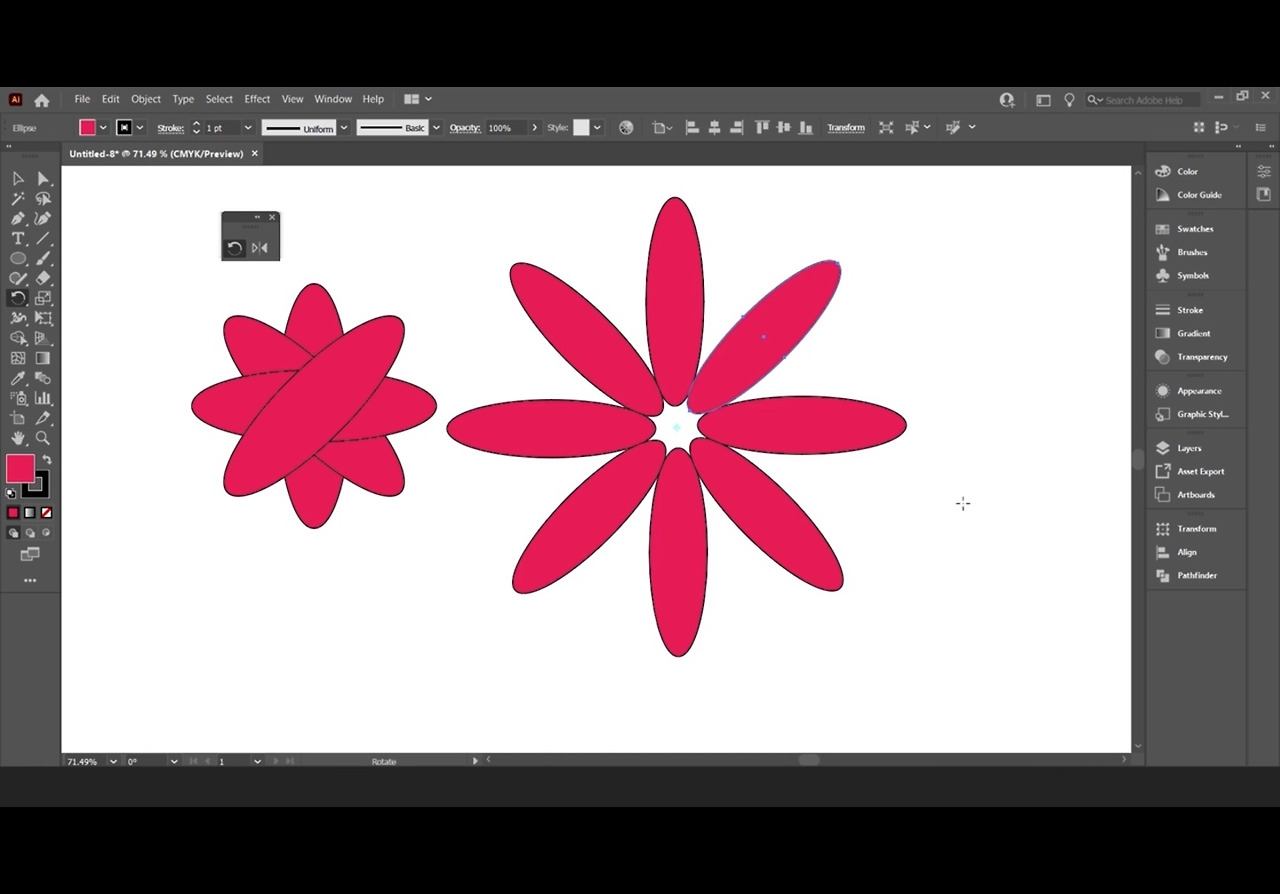The image size is (1280, 894).
Task: Open the Select menu
Action: tap(219, 100)
